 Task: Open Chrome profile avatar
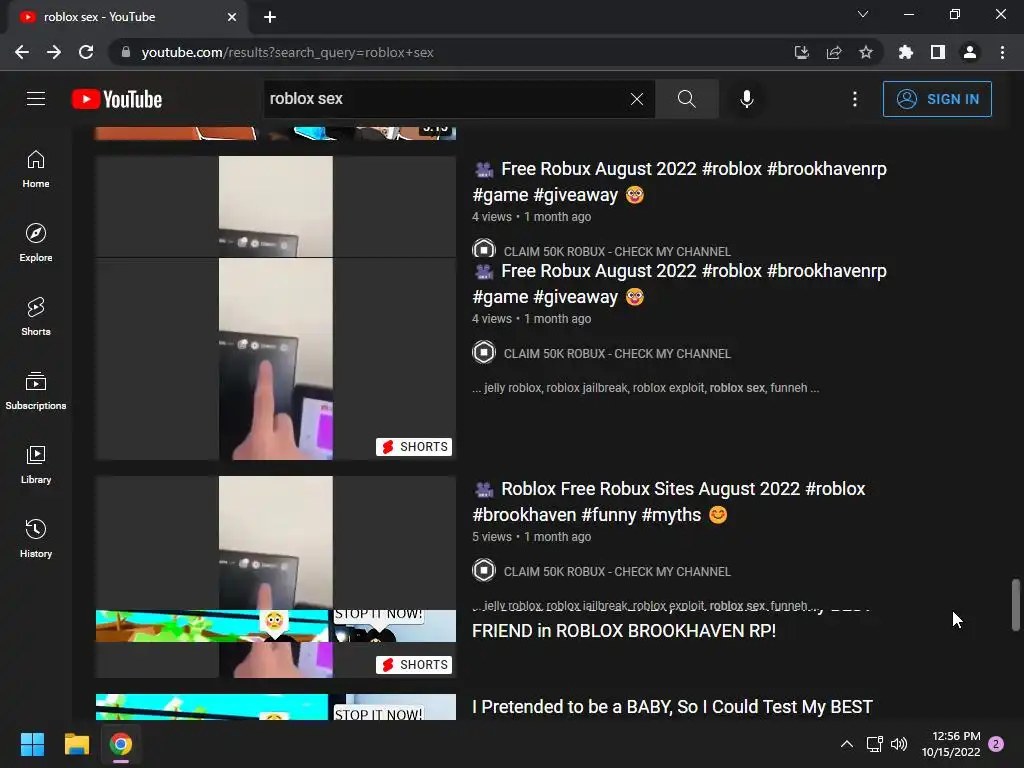tap(970, 52)
